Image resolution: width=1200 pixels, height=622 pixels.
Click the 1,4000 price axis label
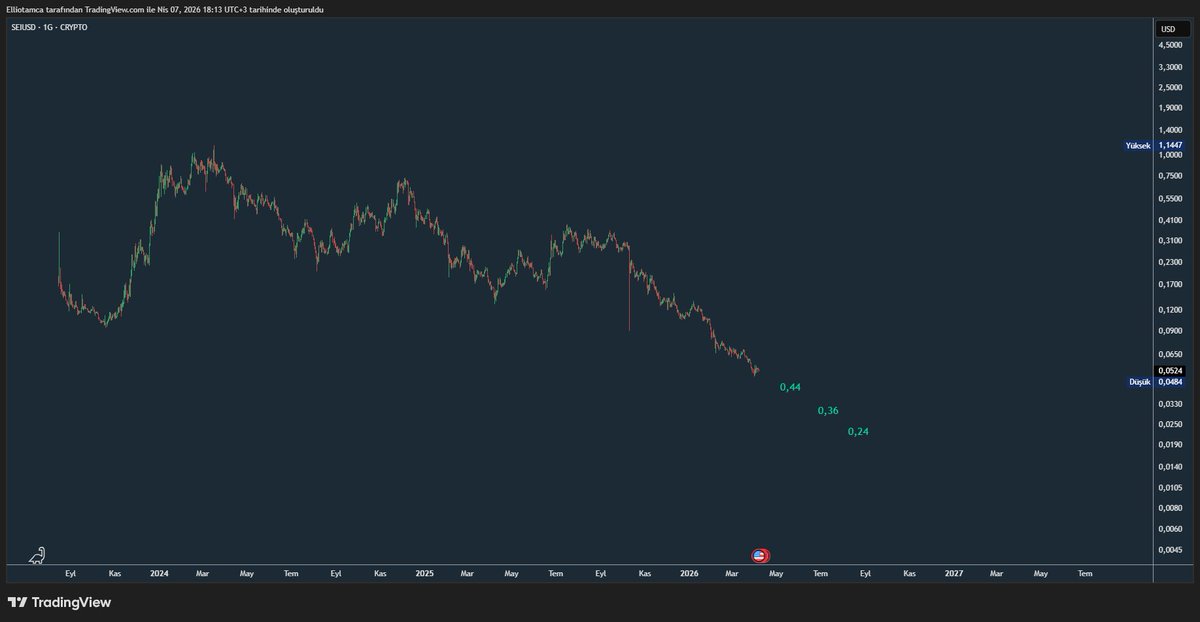click(1172, 130)
